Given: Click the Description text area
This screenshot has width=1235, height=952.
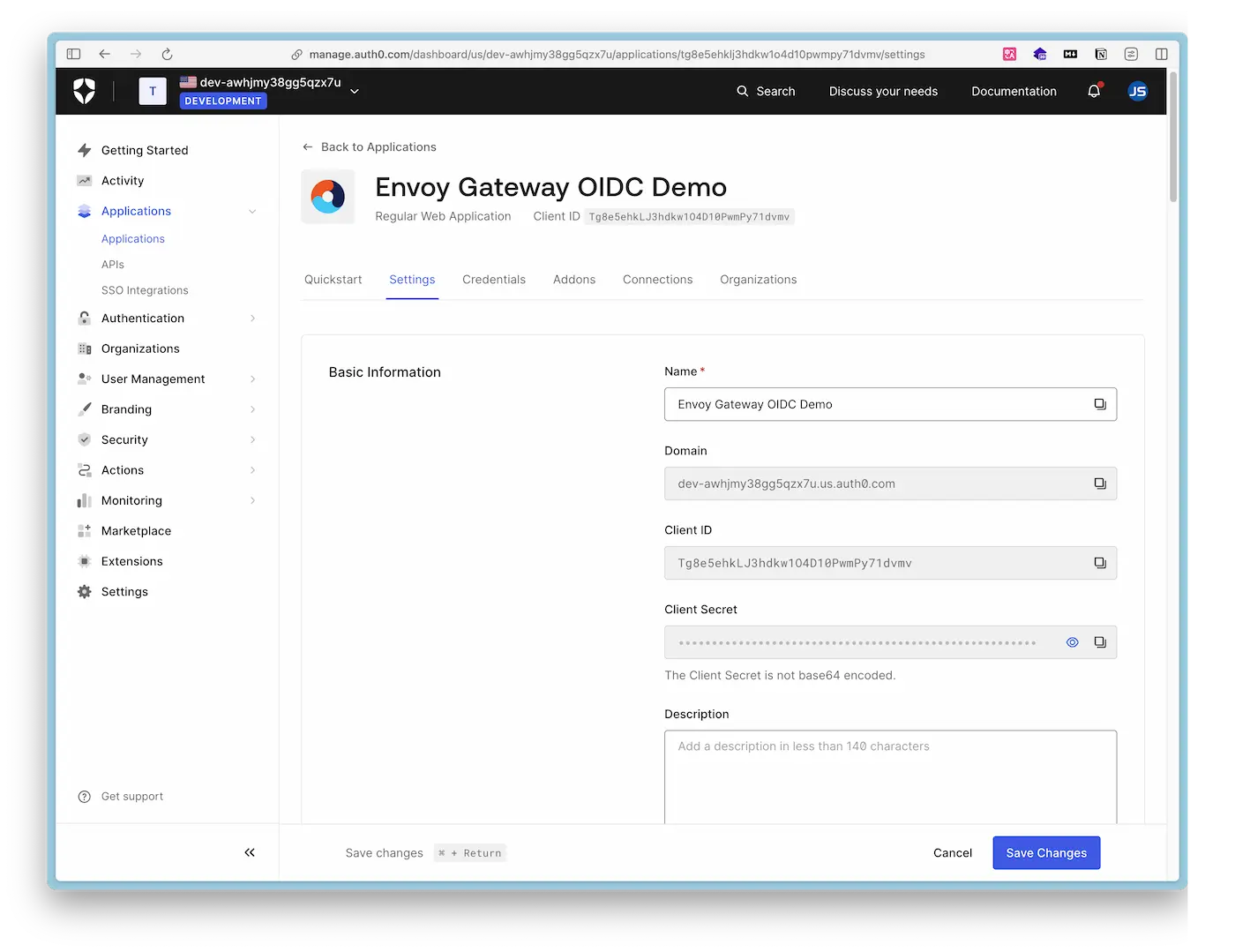Looking at the screenshot, I should point(890,777).
